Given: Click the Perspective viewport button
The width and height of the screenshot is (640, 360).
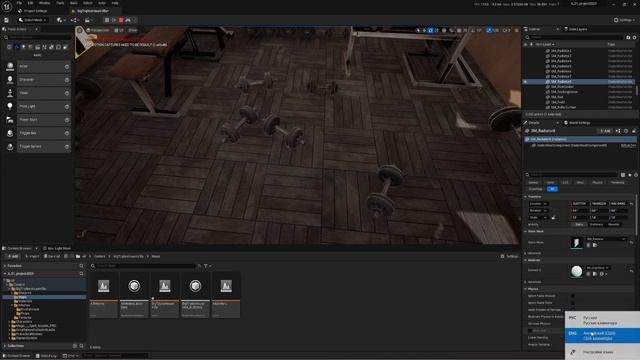Looking at the screenshot, I should click(x=98, y=30).
